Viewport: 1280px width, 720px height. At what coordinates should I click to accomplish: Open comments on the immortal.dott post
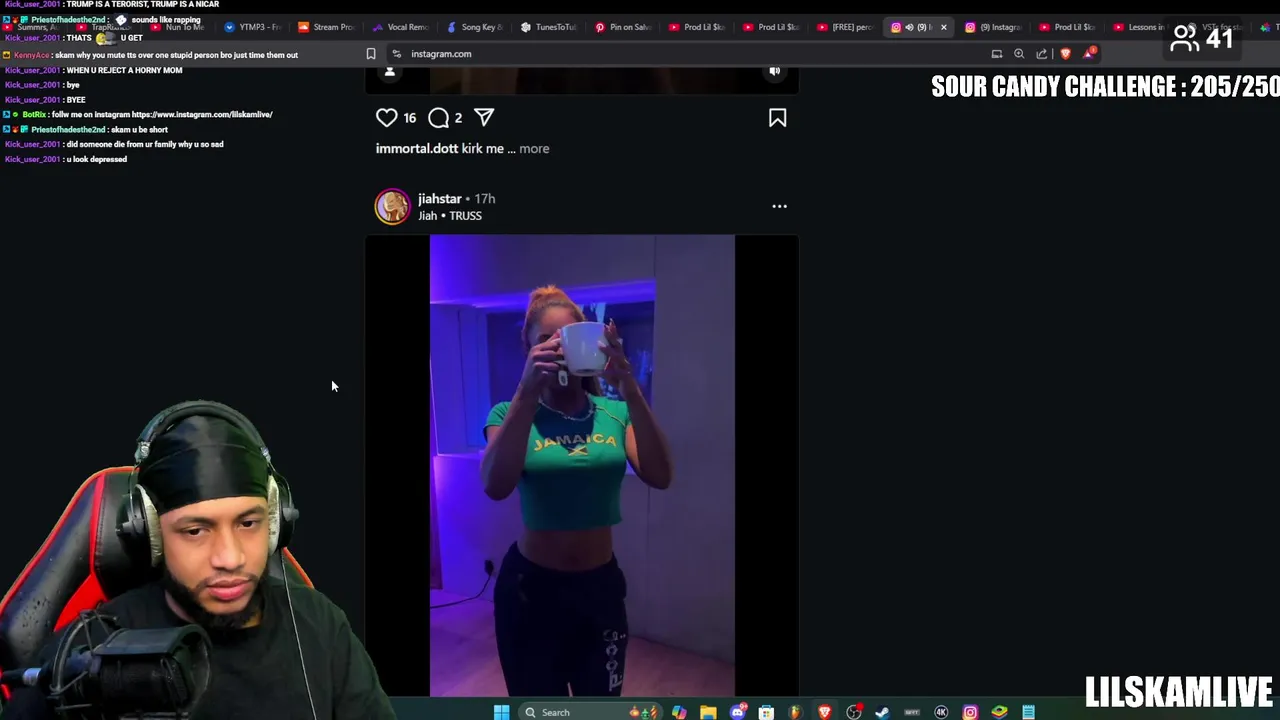[x=438, y=118]
